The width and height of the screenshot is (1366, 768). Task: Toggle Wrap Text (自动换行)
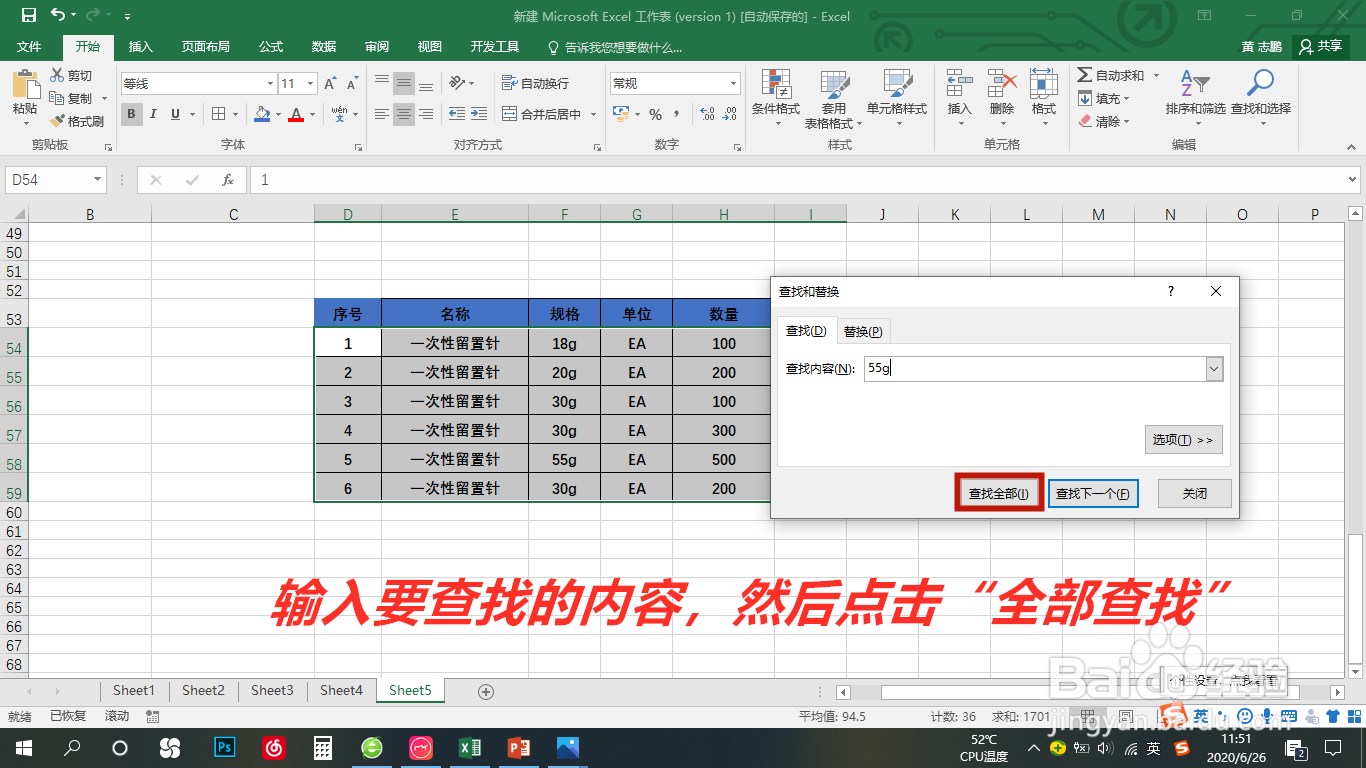pos(535,84)
